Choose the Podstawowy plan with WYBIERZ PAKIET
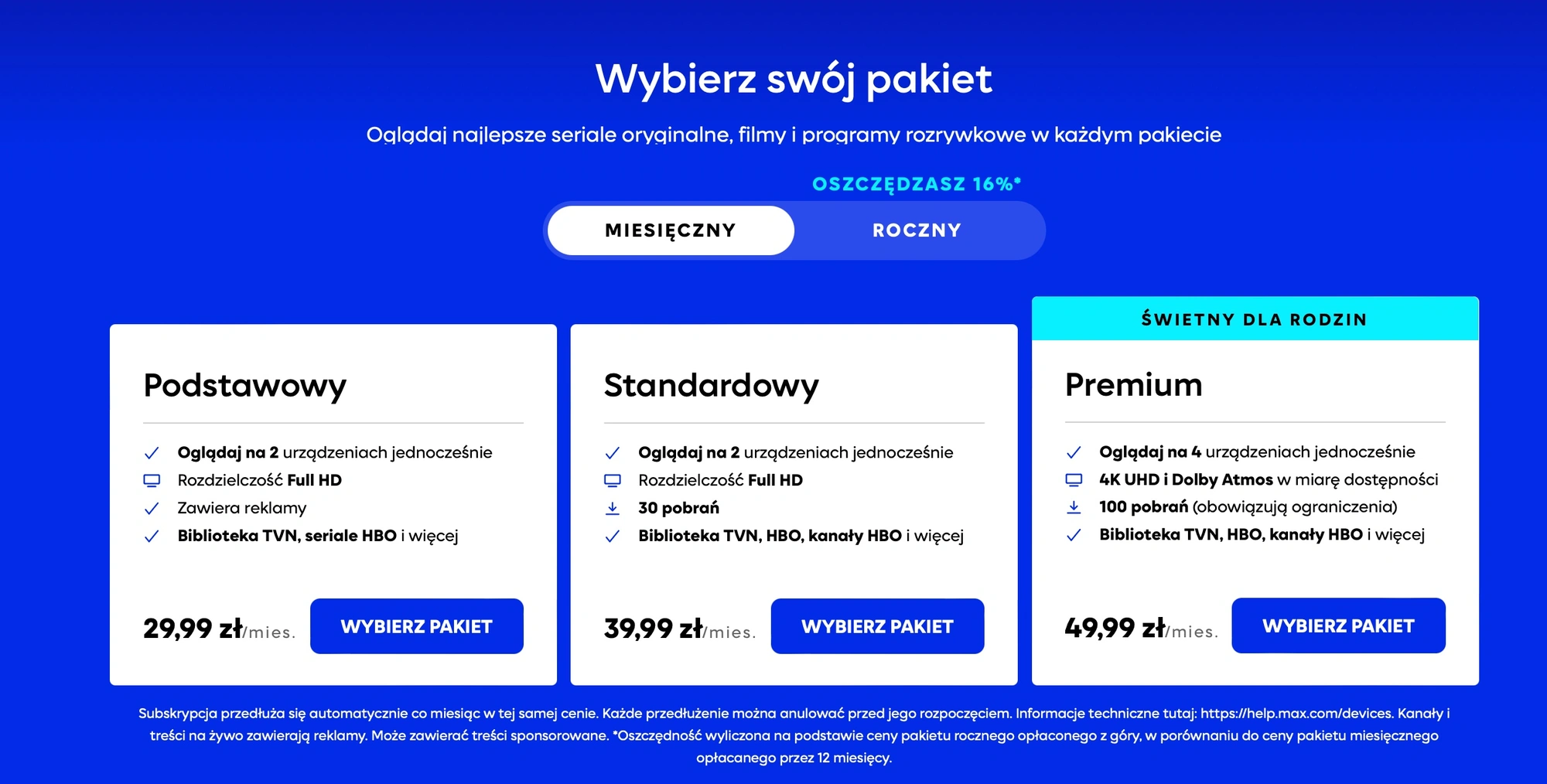Image resolution: width=1547 pixels, height=784 pixels. click(417, 626)
